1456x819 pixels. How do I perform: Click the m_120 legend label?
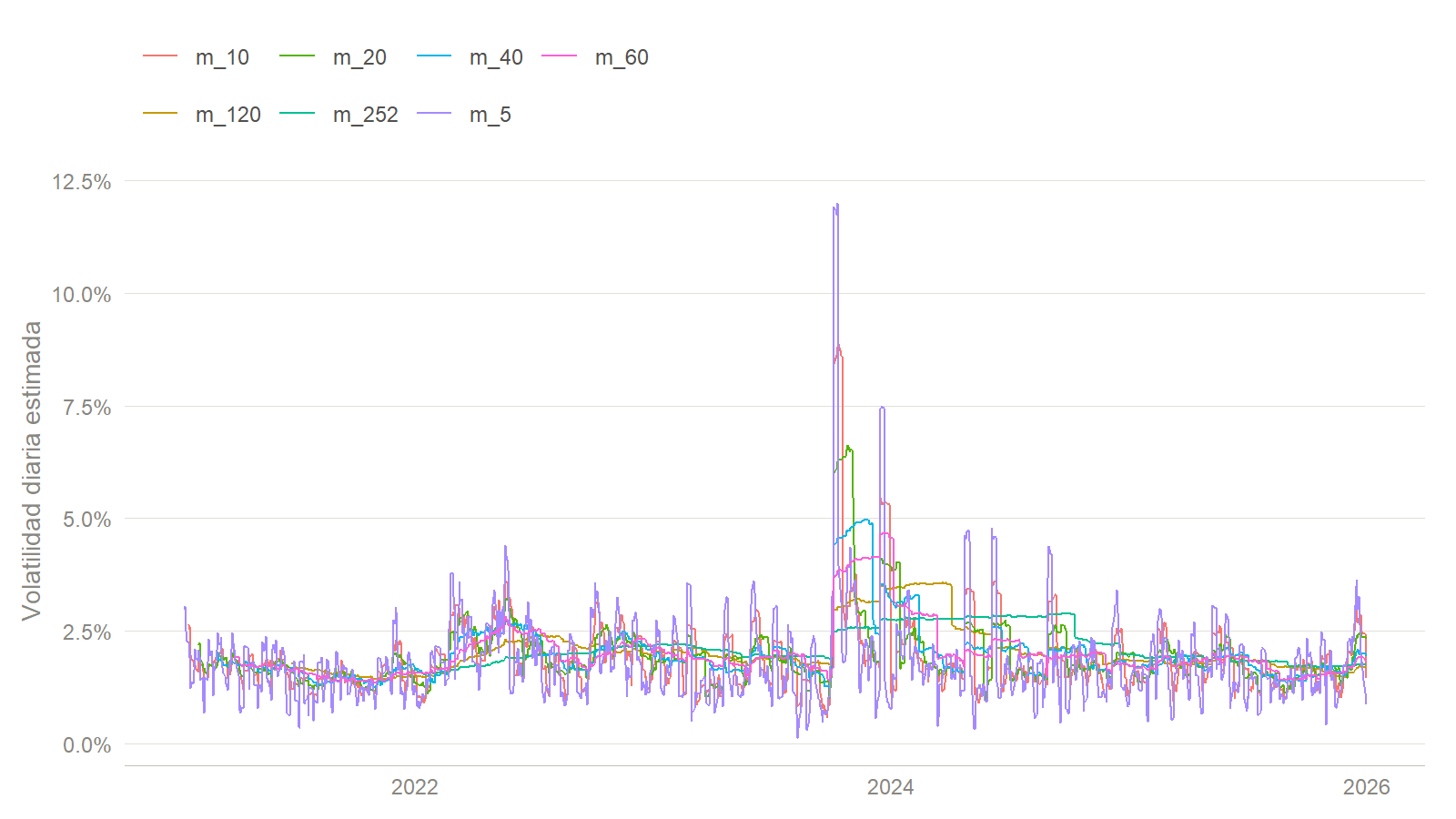coord(228,115)
